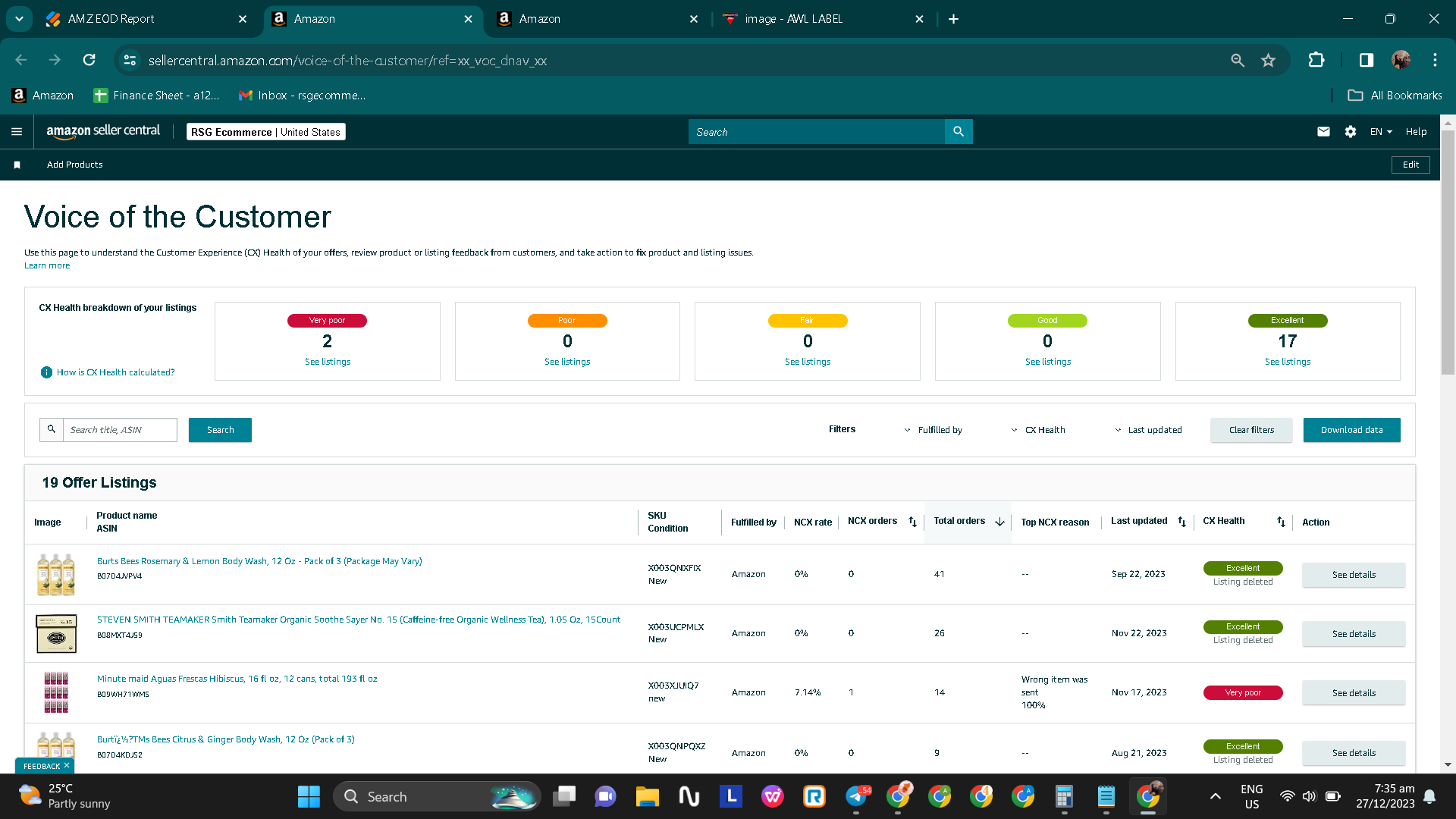Sort table by NCX orders arrows
The image size is (1456, 819).
coord(913,522)
